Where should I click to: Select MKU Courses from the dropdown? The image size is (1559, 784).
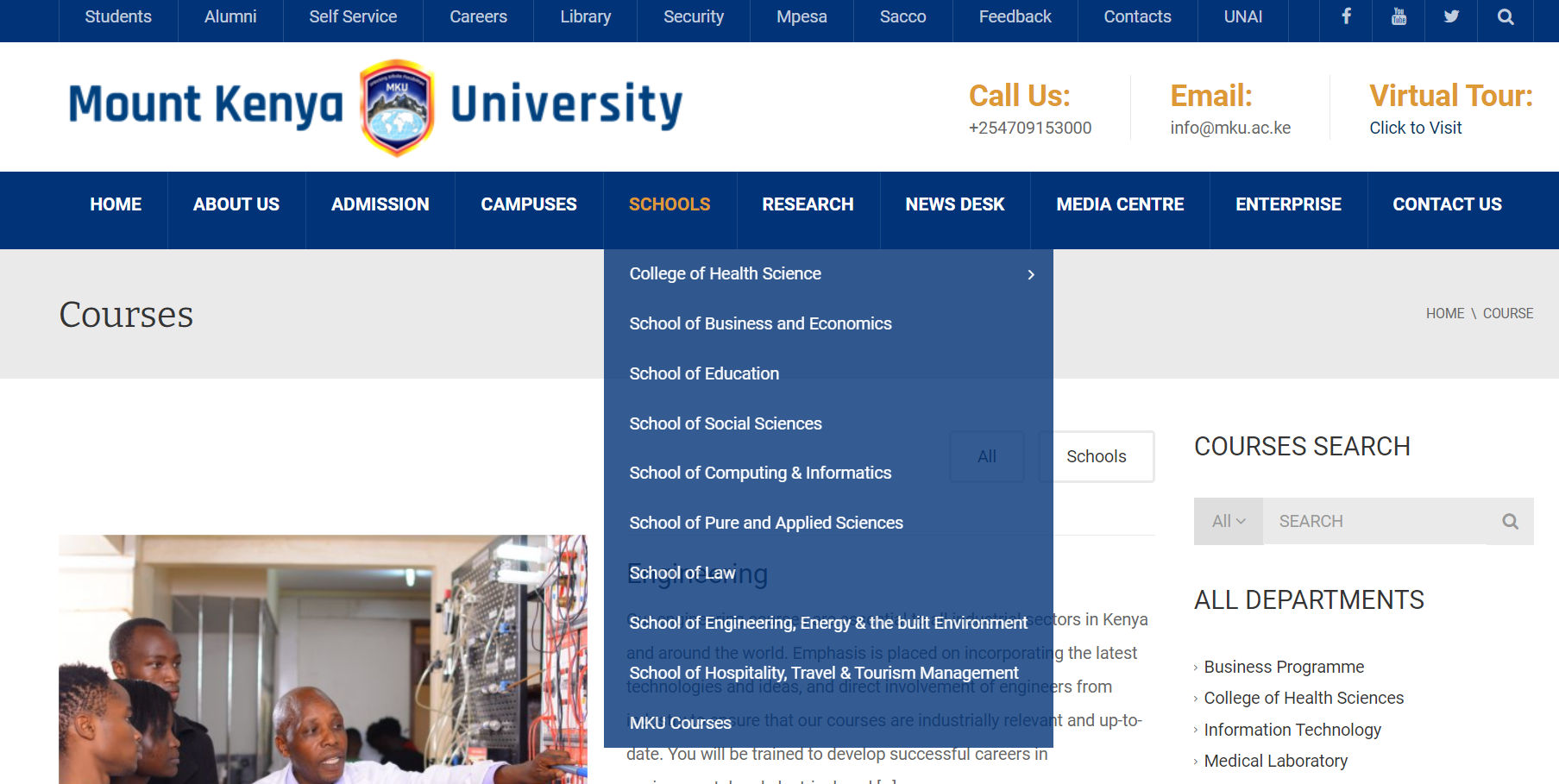coord(681,723)
